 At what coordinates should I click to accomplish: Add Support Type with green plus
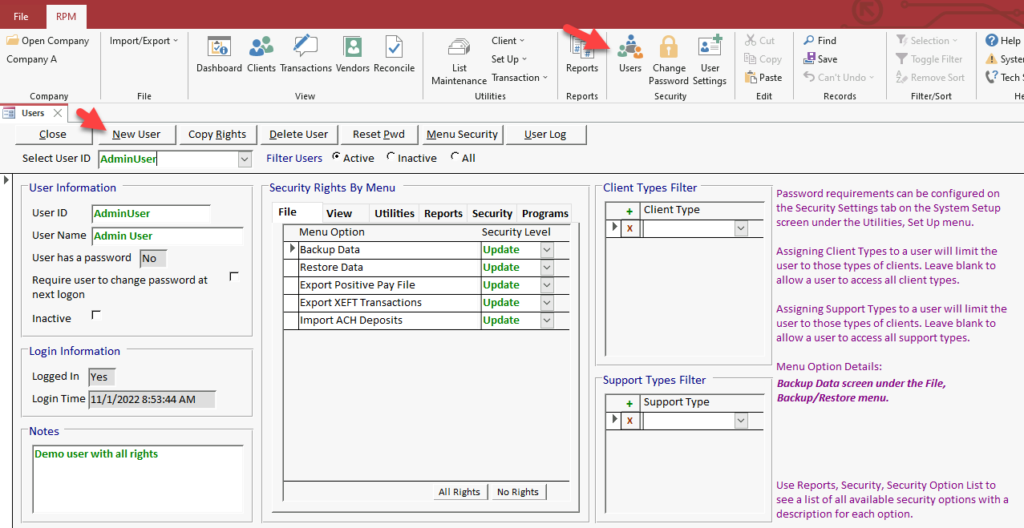coord(630,404)
